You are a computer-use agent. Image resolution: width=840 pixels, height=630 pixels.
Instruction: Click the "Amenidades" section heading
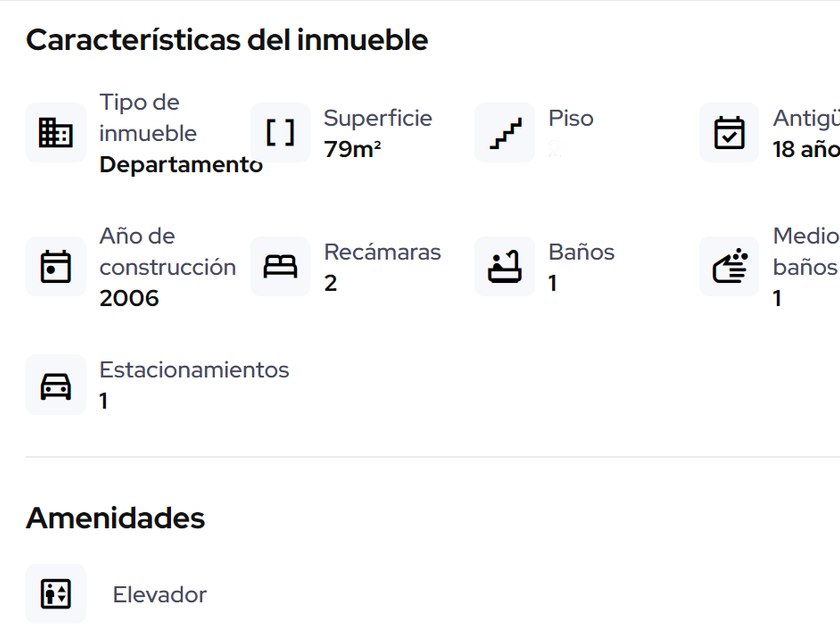[115, 518]
